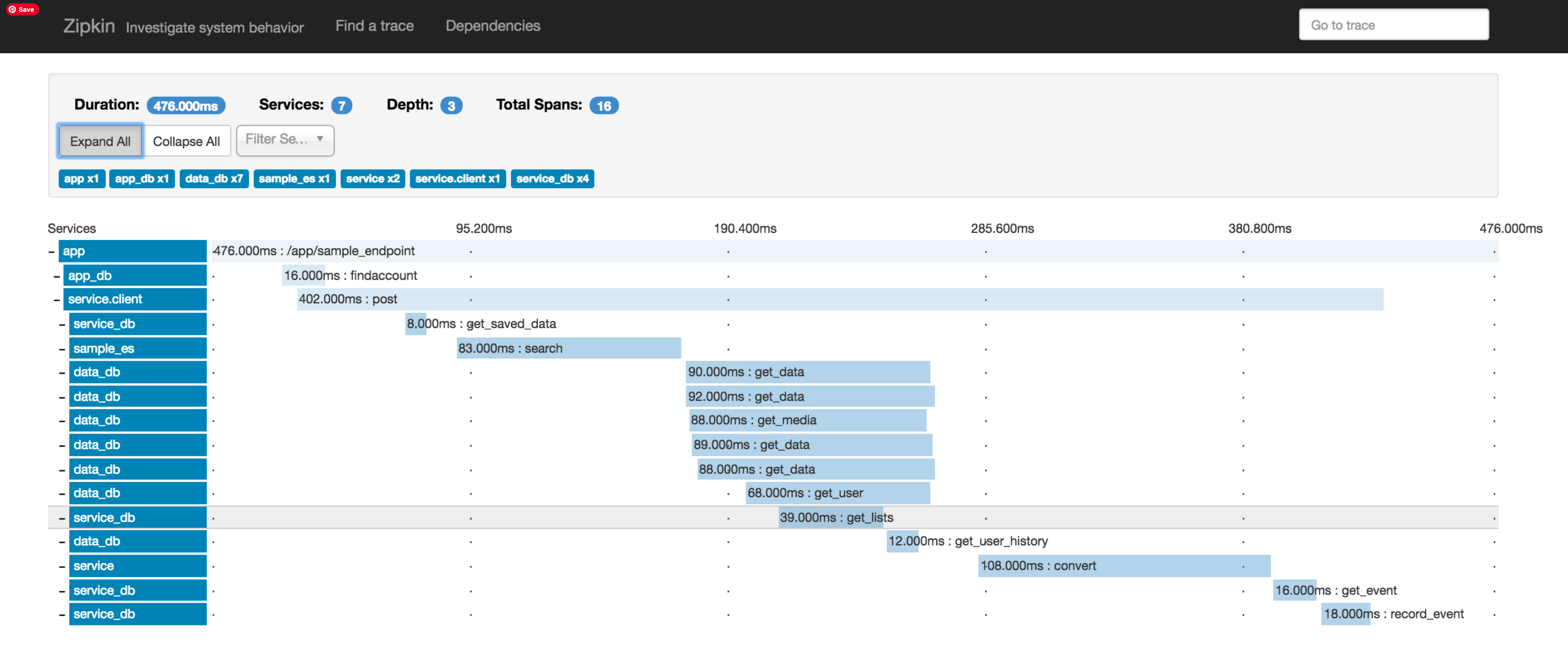Image resolution: width=1568 pixels, height=652 pixels.
Task: Open the 16.000ms get_event span
Action: (1295, 590)
